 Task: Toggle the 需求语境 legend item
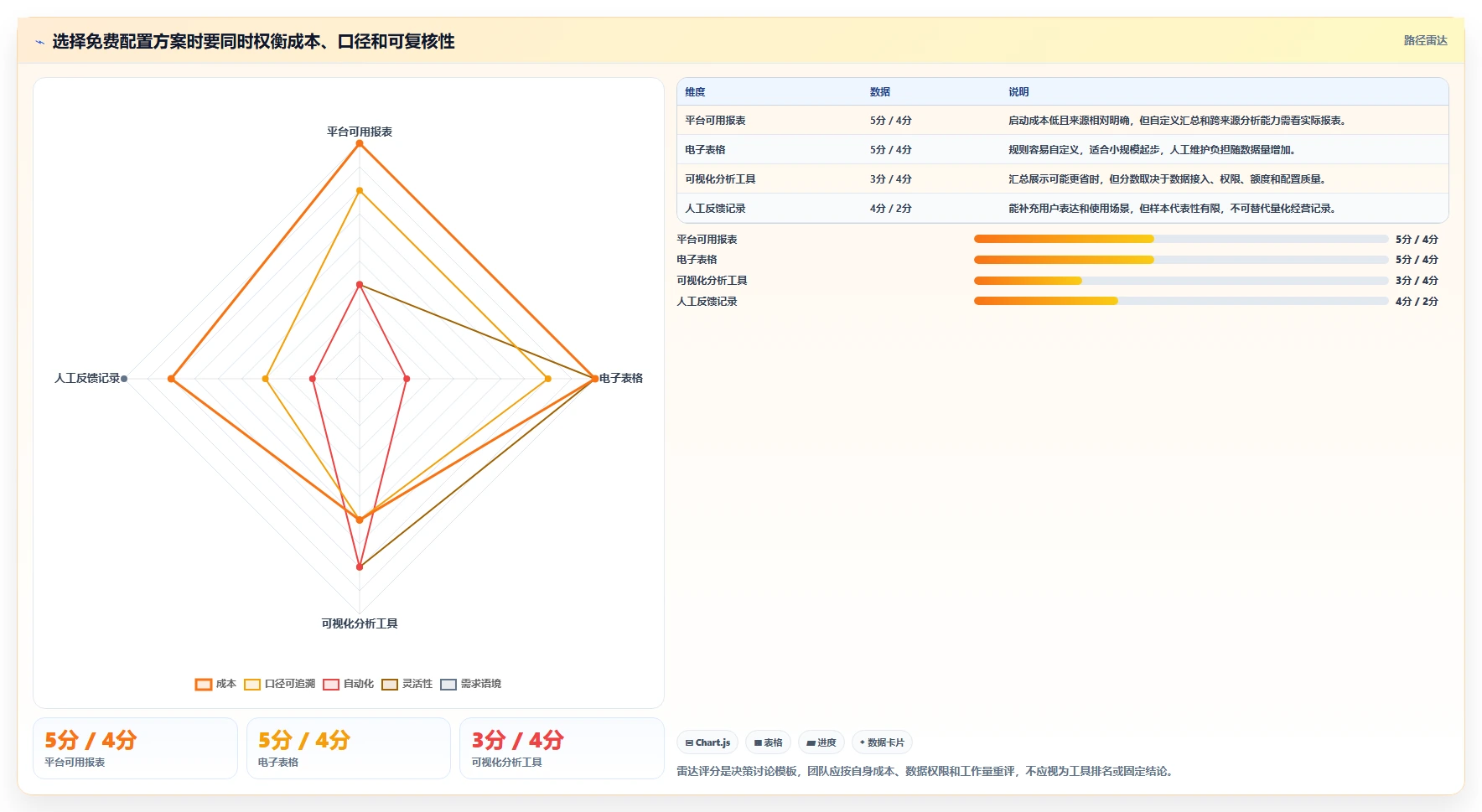[x=470, y=684]
